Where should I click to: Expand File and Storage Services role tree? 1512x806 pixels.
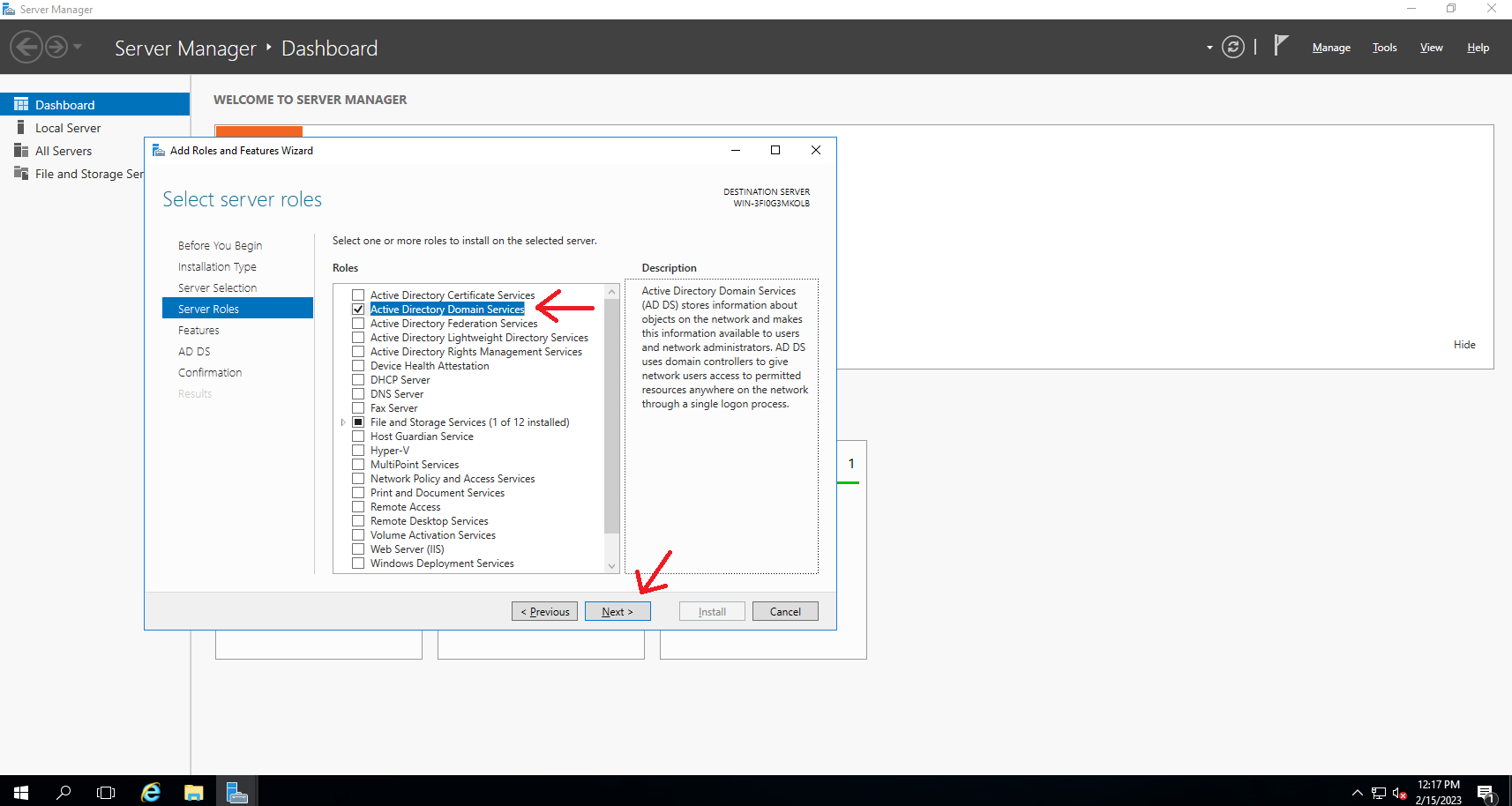click(x=343, y=422)
